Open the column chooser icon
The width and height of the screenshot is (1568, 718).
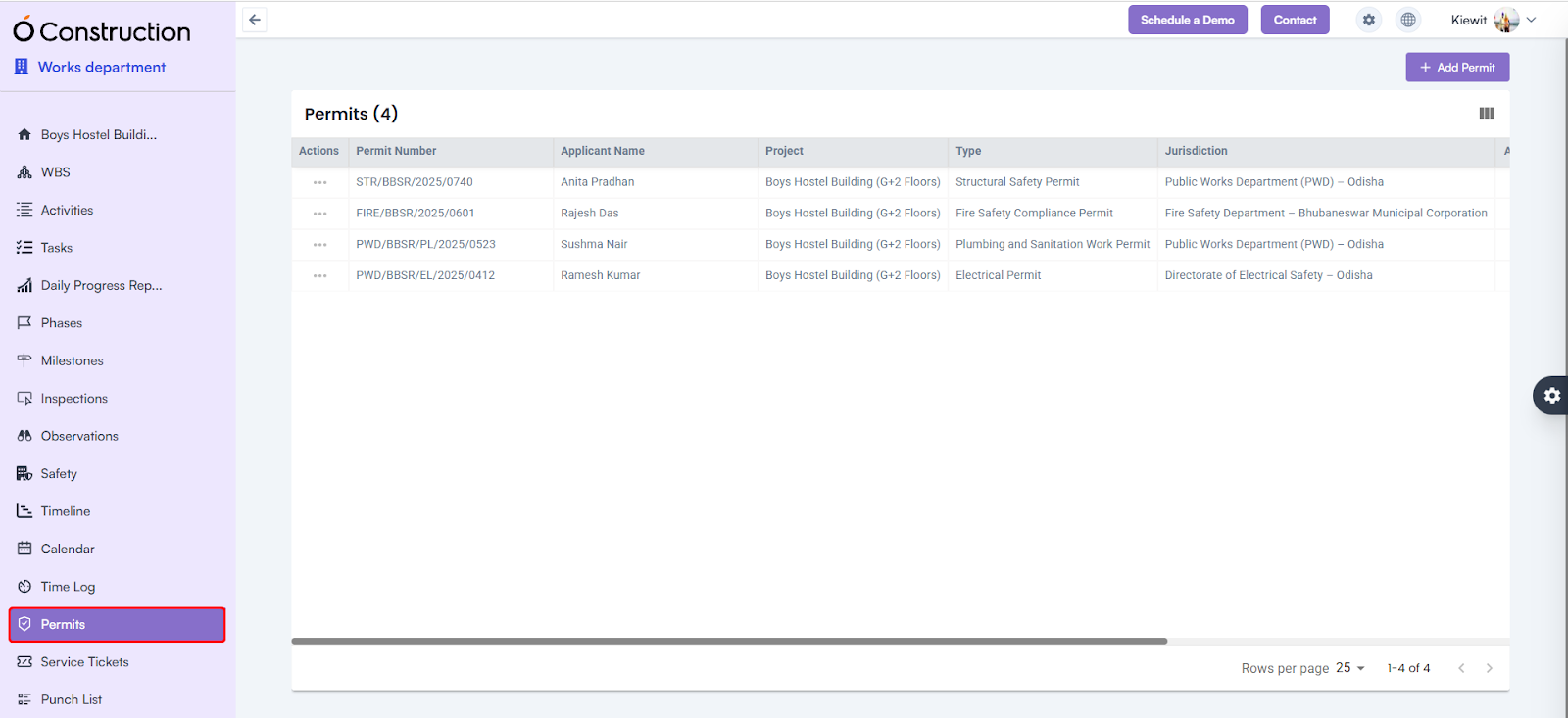click(x=1487, y=114)
